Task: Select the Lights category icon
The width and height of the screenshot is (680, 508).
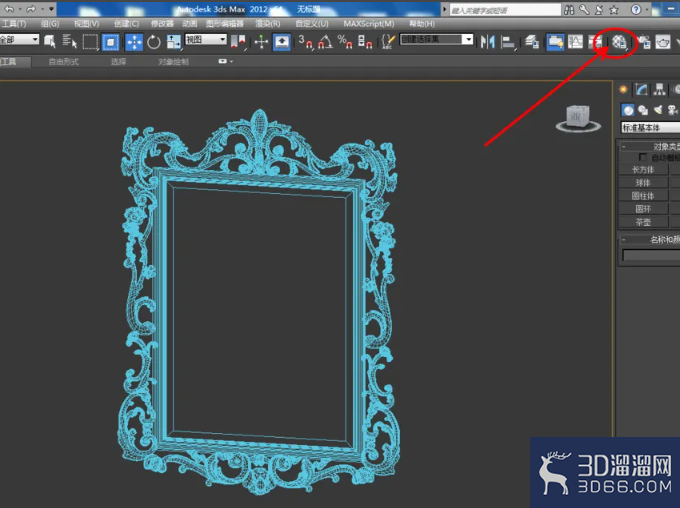Action: [658, 110]
